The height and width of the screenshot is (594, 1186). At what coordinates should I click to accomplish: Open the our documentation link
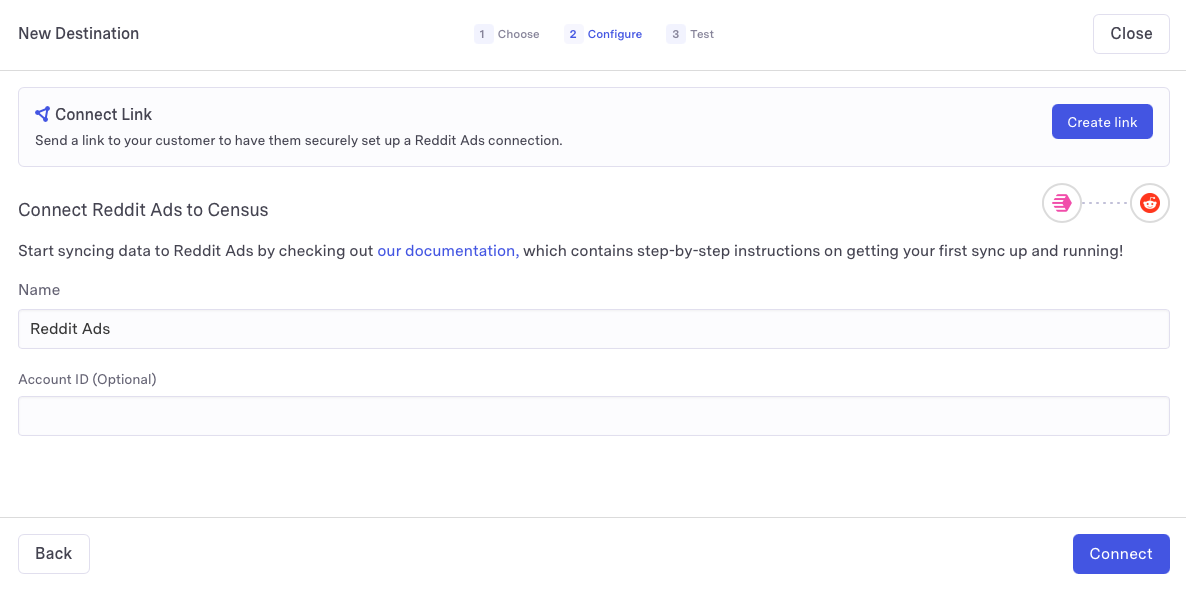click(446, 251)
